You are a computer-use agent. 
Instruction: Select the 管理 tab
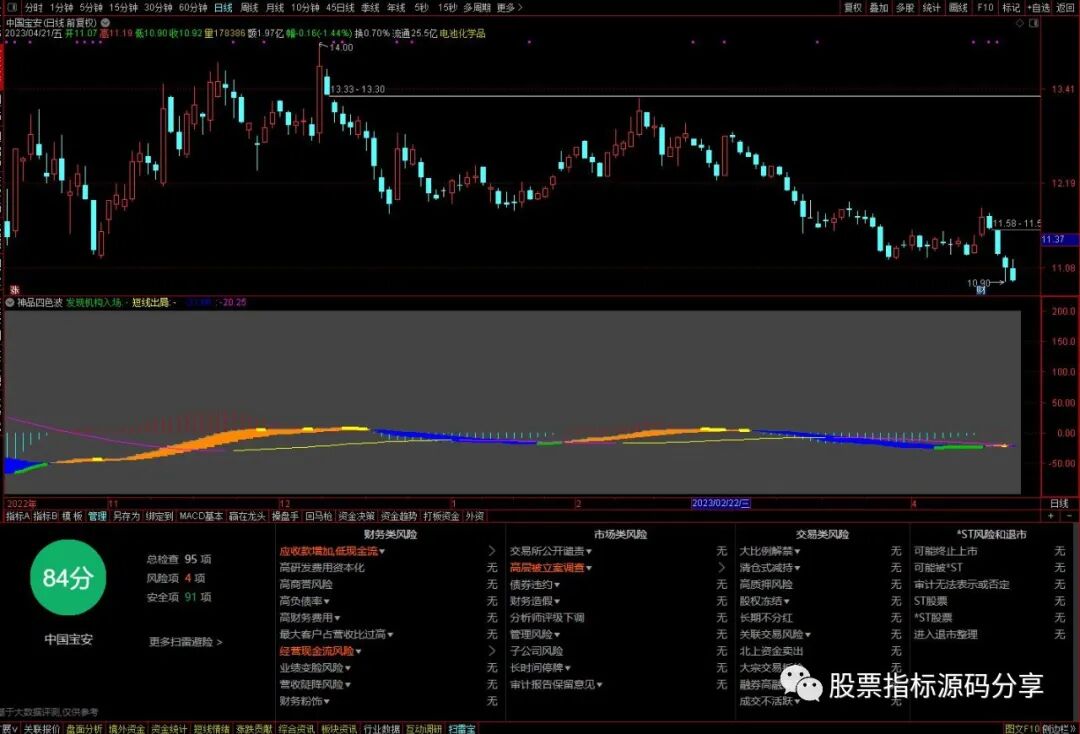point(97,516)
